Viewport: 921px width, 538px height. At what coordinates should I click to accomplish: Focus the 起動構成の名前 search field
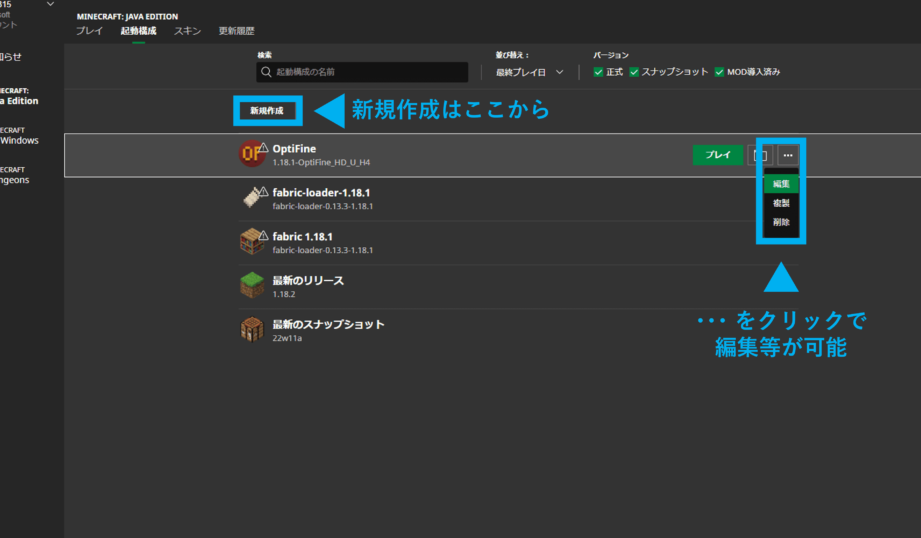pos(362,72)
